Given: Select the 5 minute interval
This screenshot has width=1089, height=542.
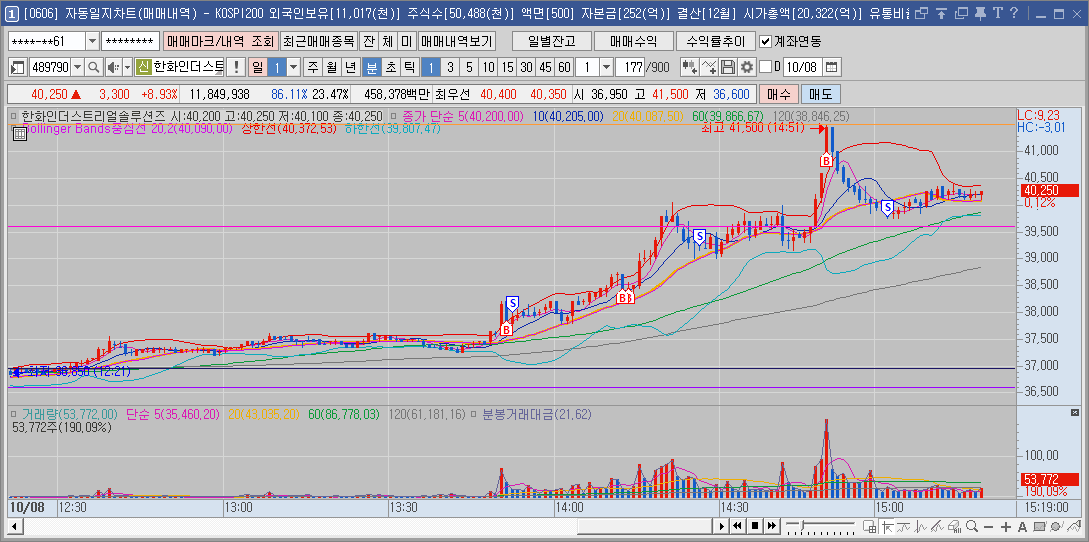Looking at the screenshot, I should 469,67.
